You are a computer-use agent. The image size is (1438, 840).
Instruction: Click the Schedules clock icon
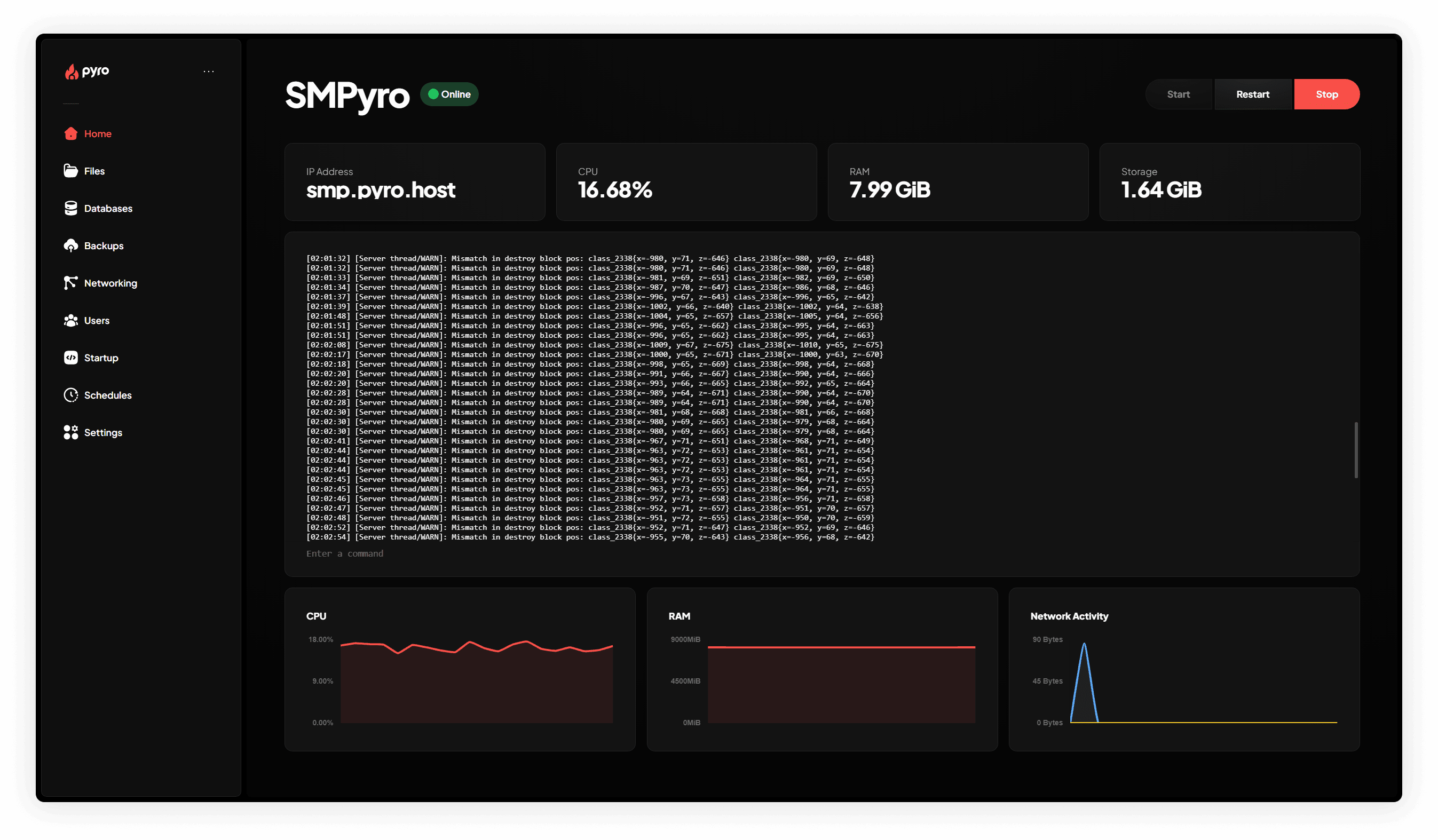click(71, 395)
